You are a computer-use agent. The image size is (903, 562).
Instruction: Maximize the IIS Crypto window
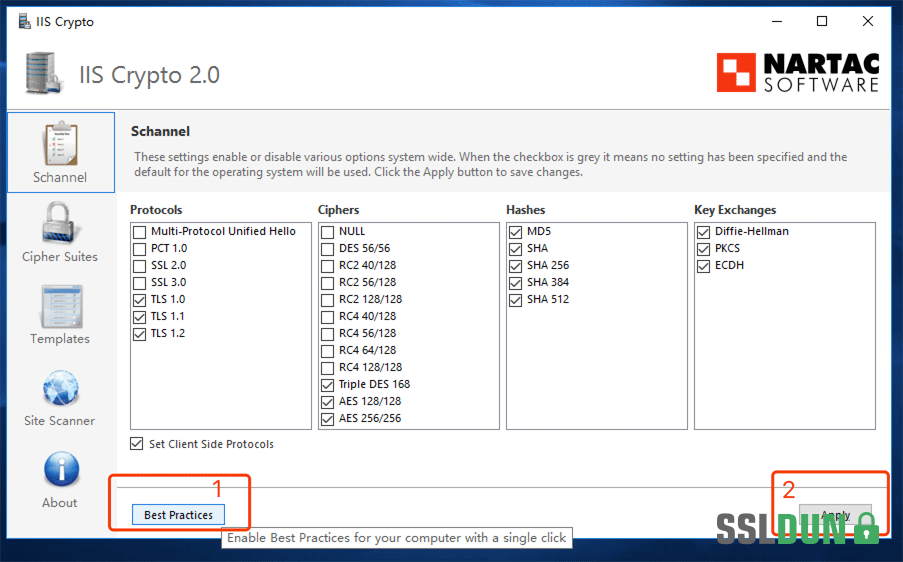coord(822,21)
